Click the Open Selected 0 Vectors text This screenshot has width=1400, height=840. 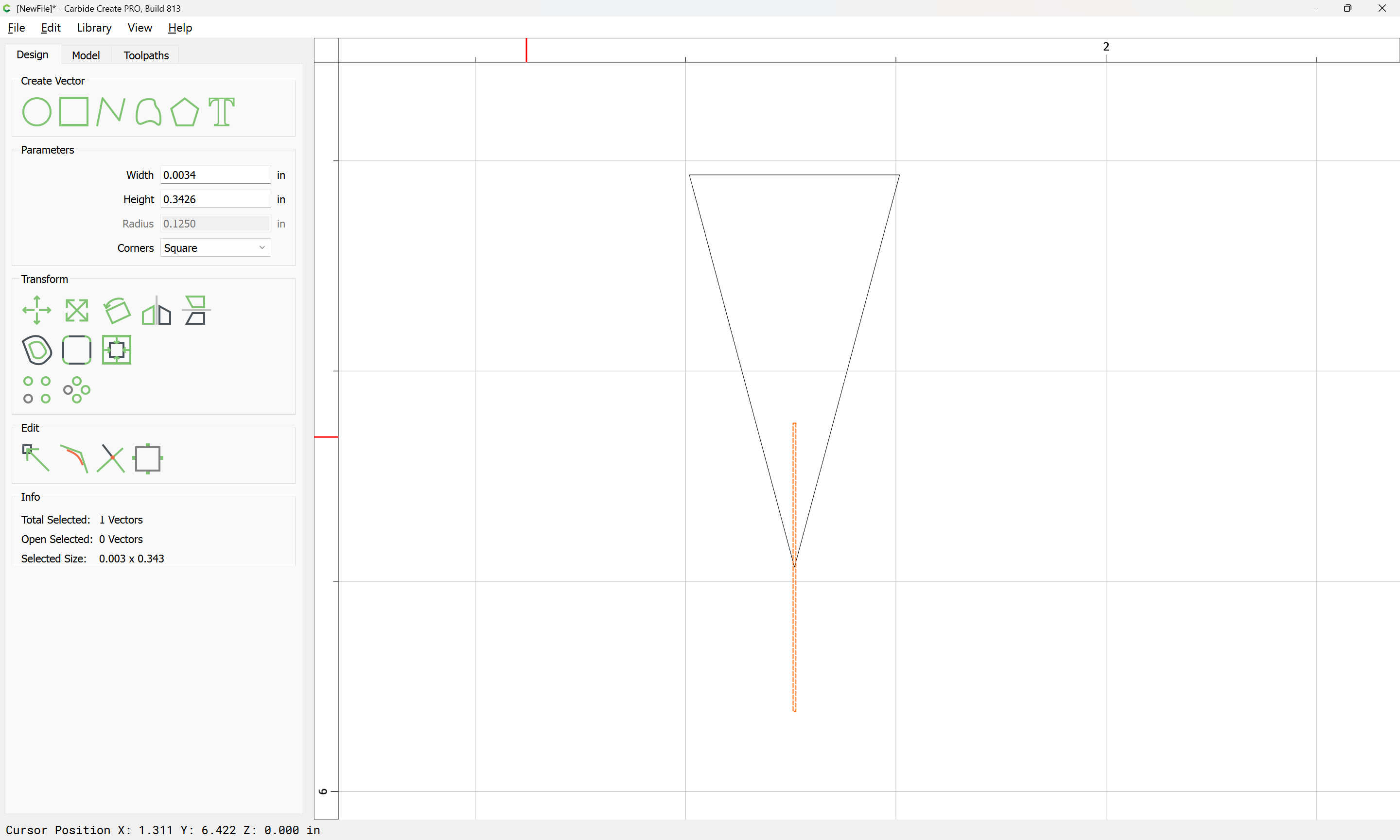[x=82, y=540]
